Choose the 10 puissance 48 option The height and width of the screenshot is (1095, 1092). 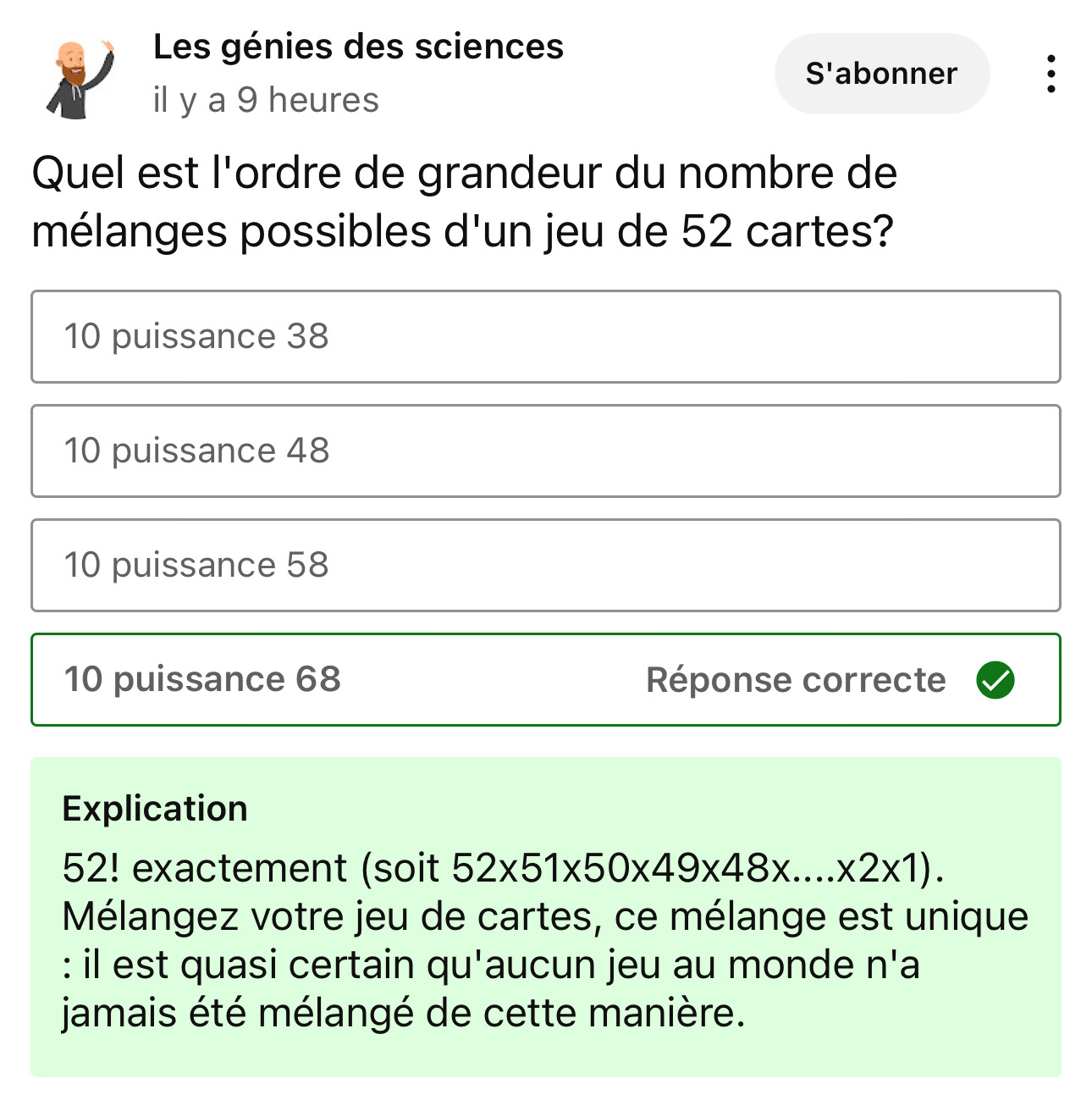546,451
